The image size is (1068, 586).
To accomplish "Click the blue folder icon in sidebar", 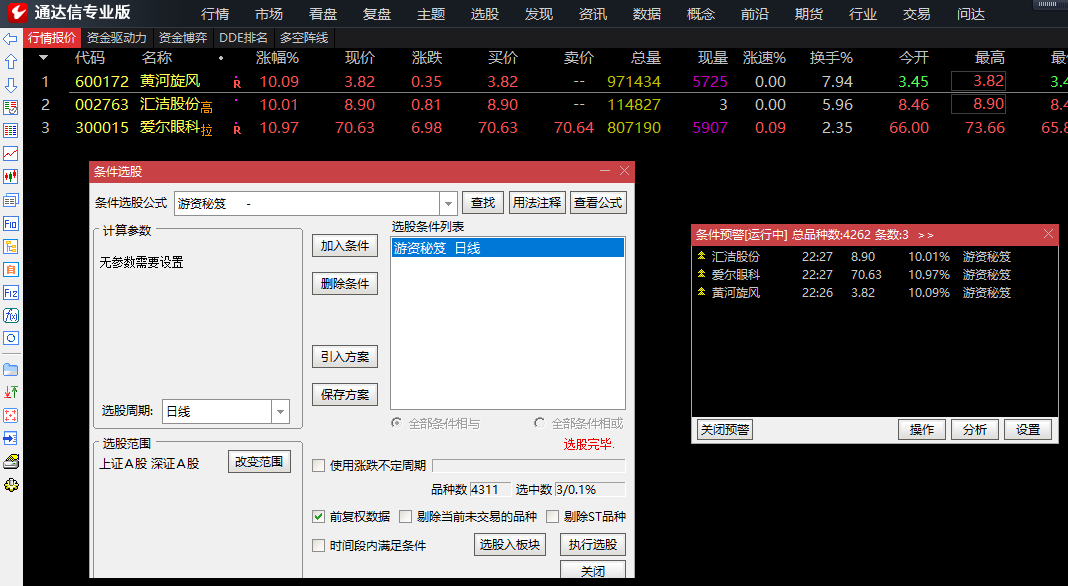I will 10,370.
